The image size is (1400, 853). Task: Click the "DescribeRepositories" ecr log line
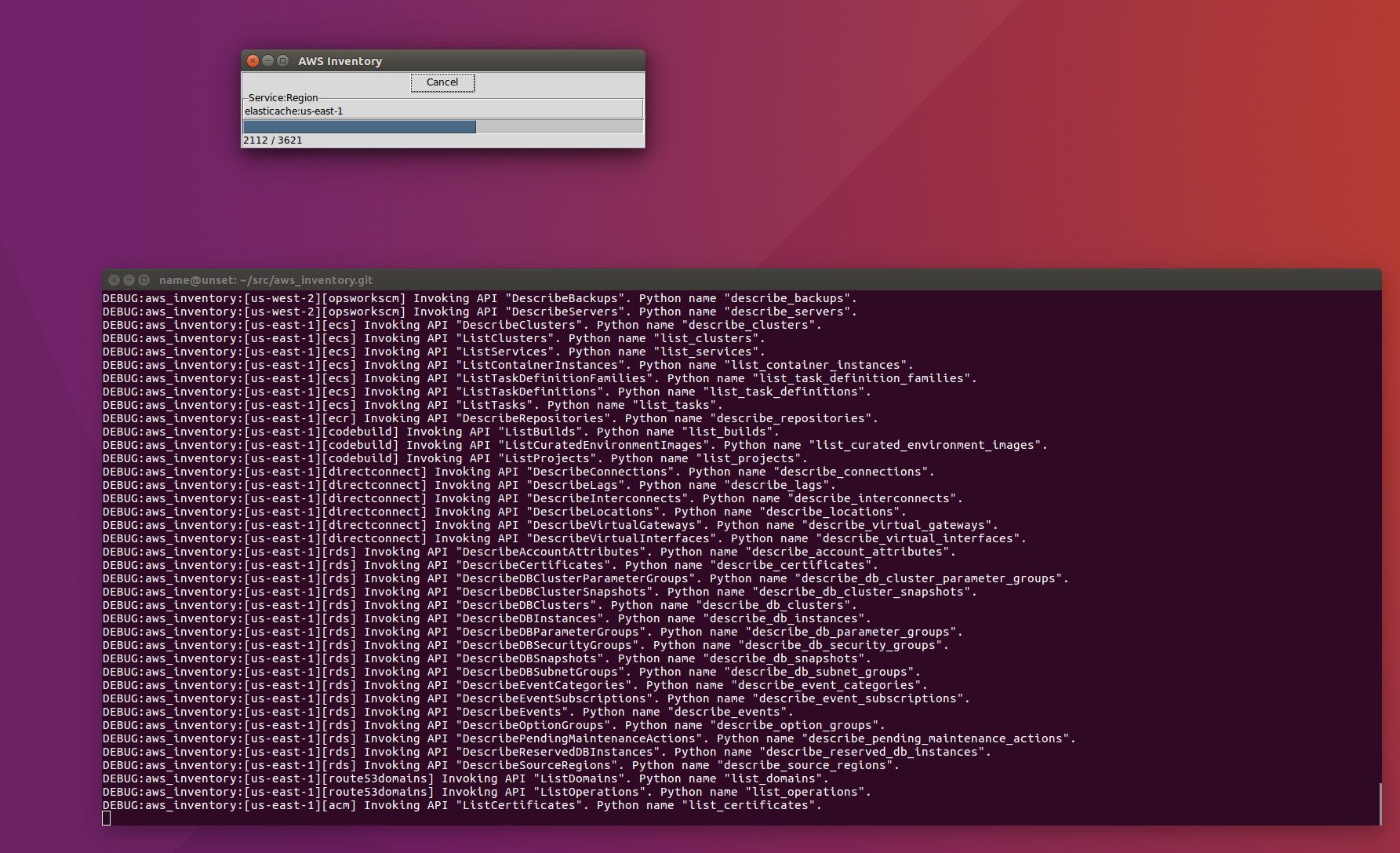click(490, 418)
